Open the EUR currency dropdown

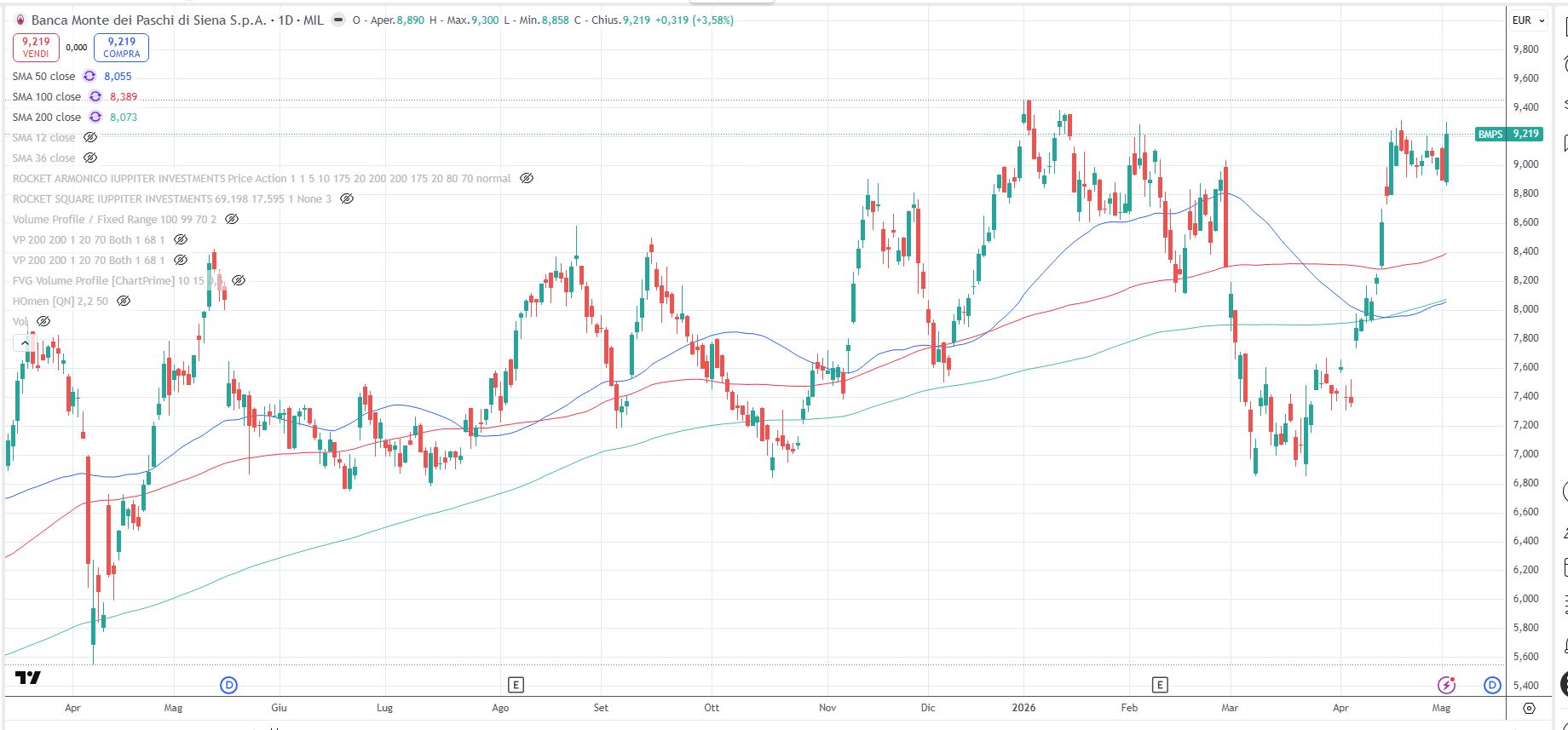1529,20
